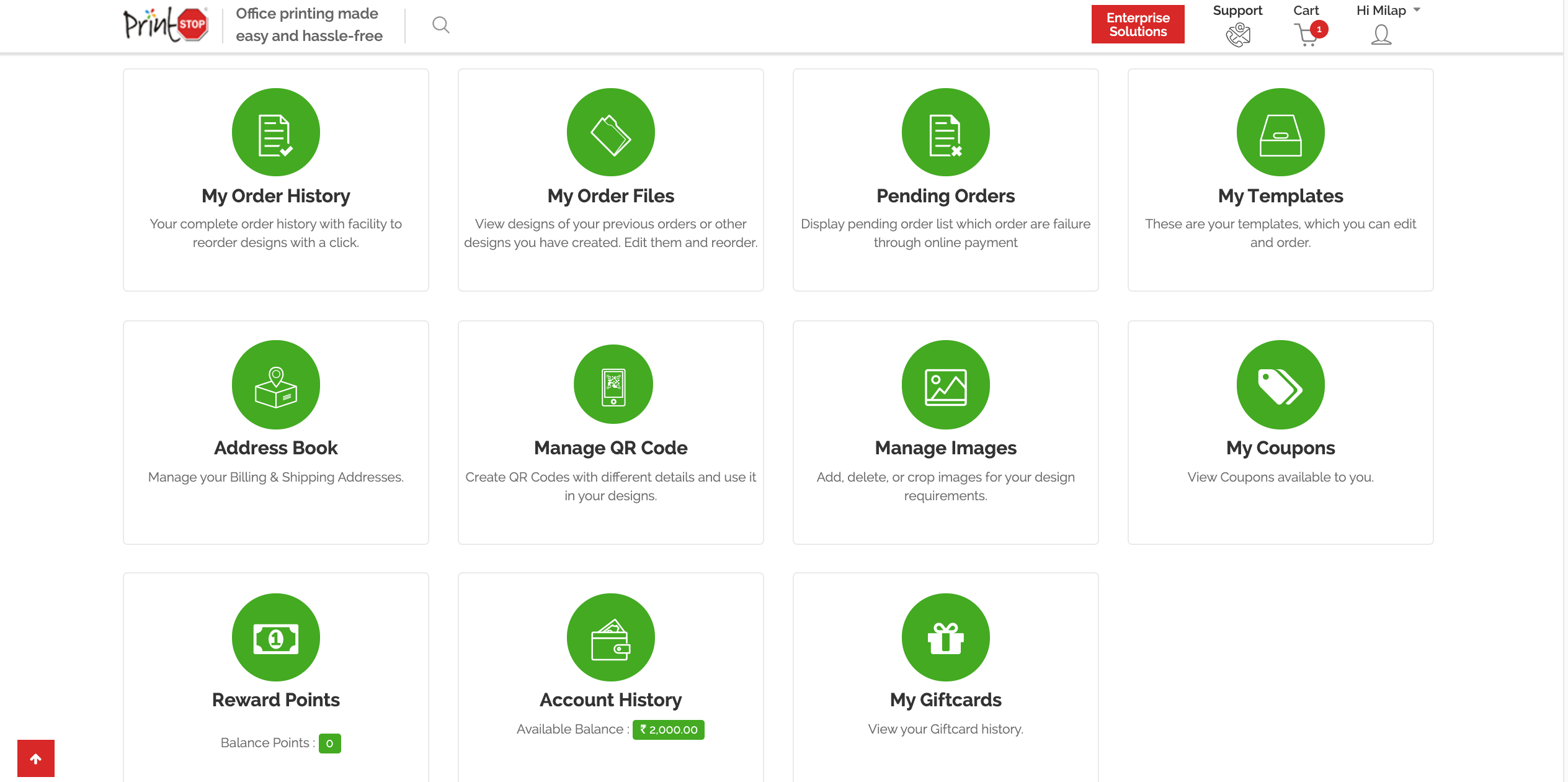This screenshot has width=1568, height=782.
Task: Open the PrintStop logo home link
Action: (165, 25)
